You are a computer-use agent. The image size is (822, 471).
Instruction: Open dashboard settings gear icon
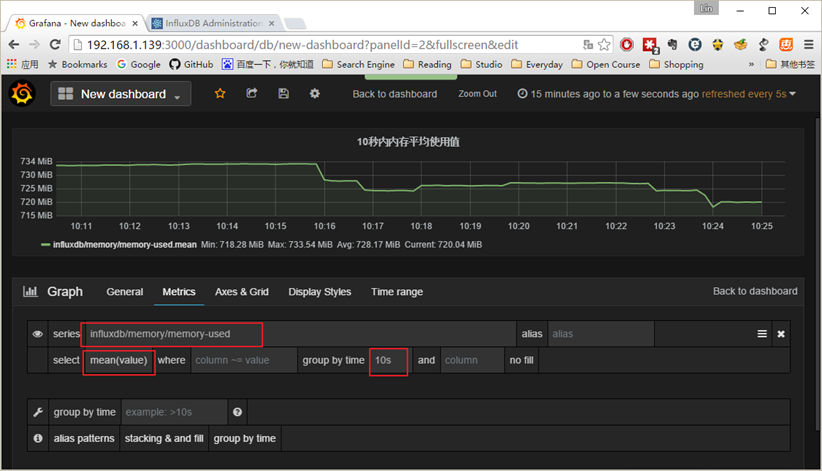[315, 93]
